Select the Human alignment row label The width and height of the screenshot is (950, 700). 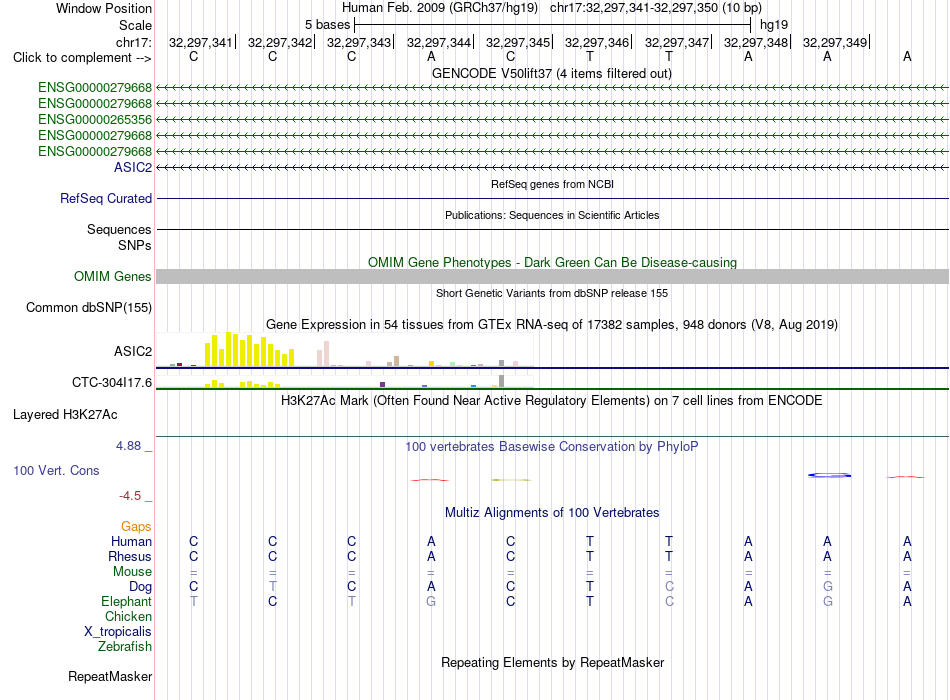point(131,541)
